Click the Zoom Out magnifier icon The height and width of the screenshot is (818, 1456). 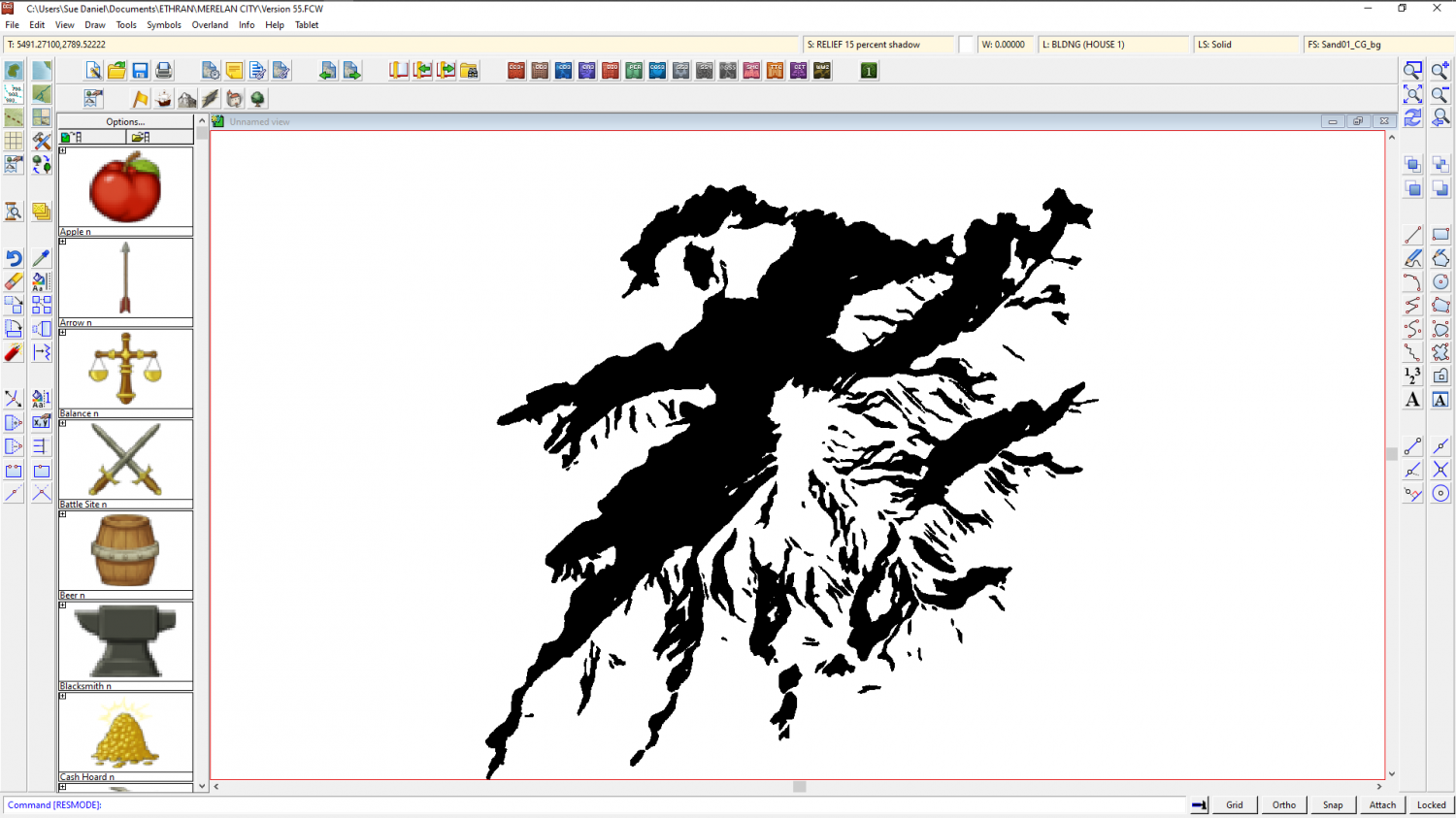coord(1440,94)
